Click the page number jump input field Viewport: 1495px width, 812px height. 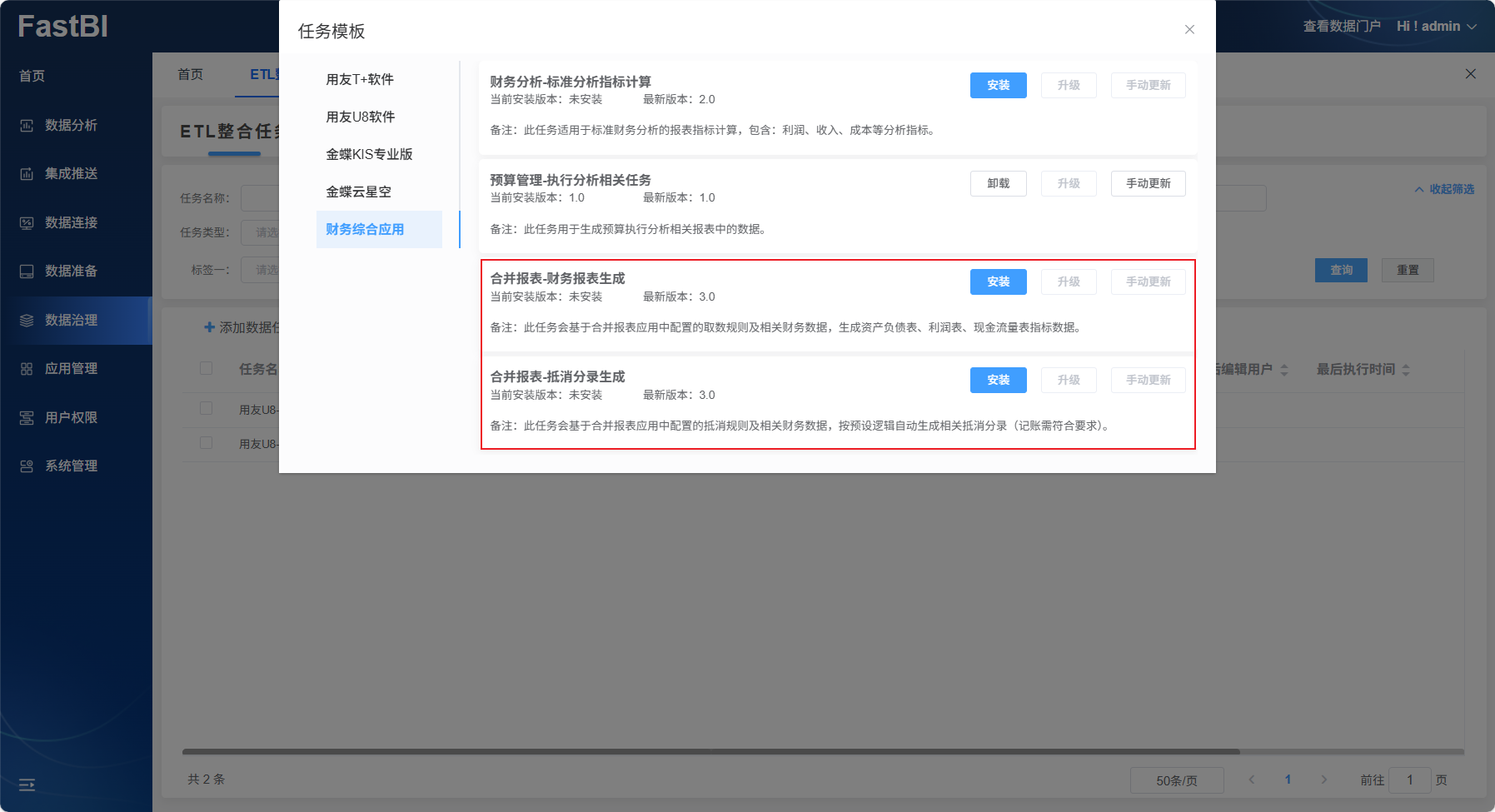point(1409,780)
